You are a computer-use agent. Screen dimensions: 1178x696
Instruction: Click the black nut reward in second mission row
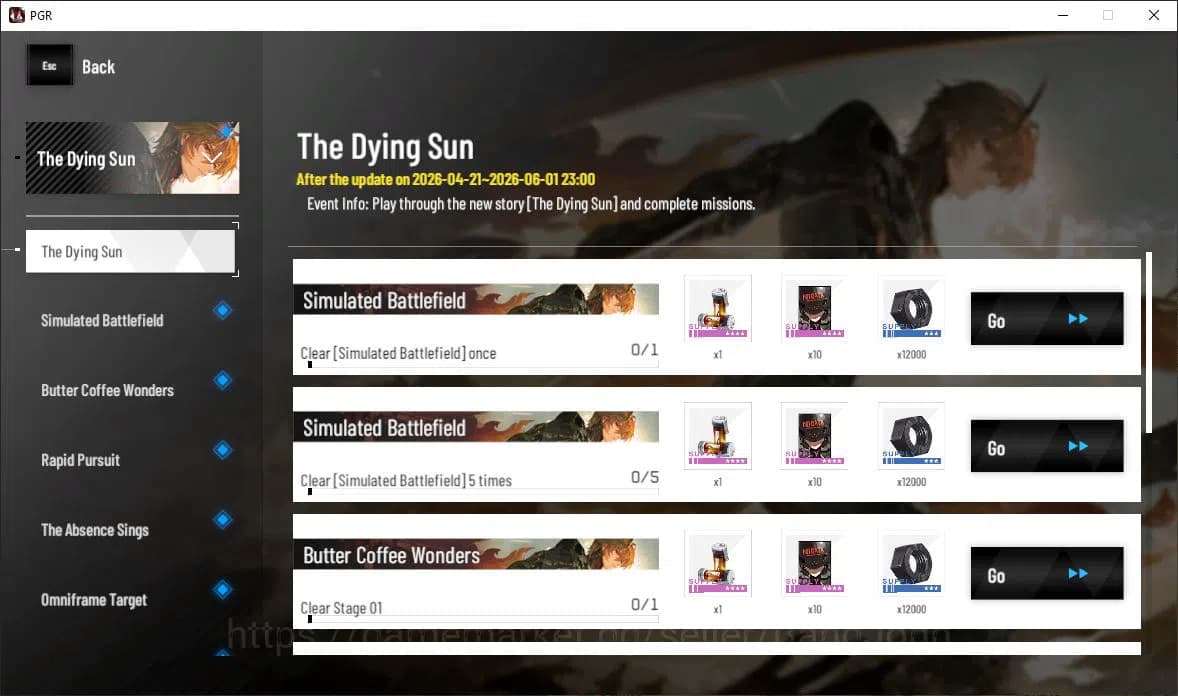coord(911,436)
